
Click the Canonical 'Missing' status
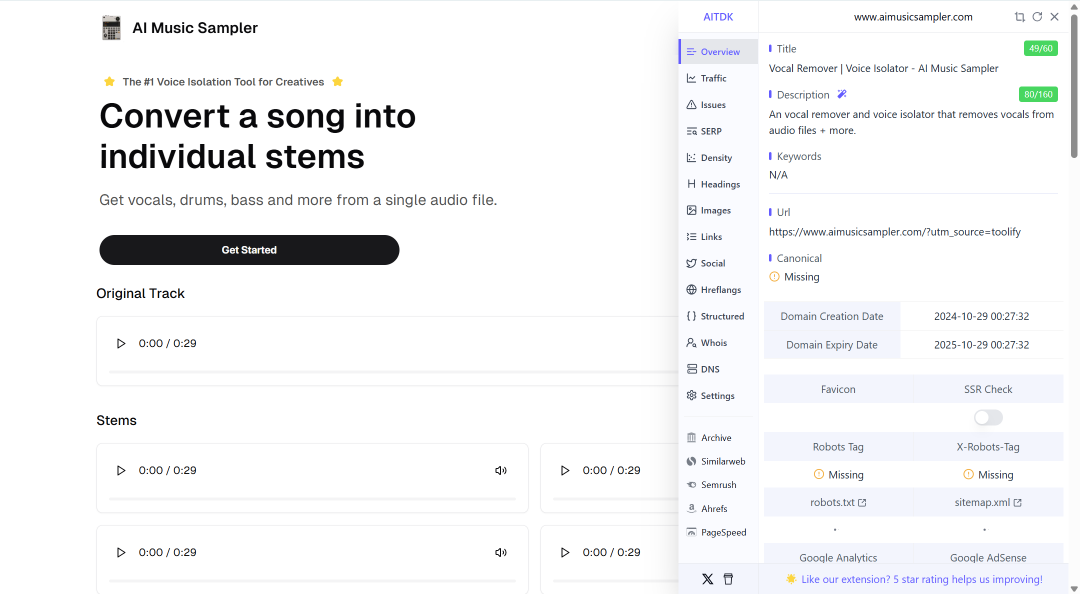pos(794,277)
